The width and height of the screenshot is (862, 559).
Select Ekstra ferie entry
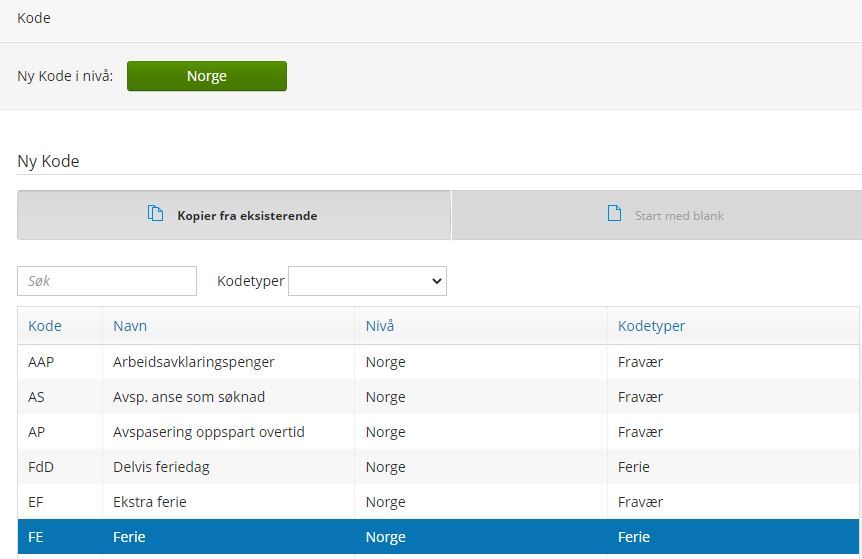point(150,502)
